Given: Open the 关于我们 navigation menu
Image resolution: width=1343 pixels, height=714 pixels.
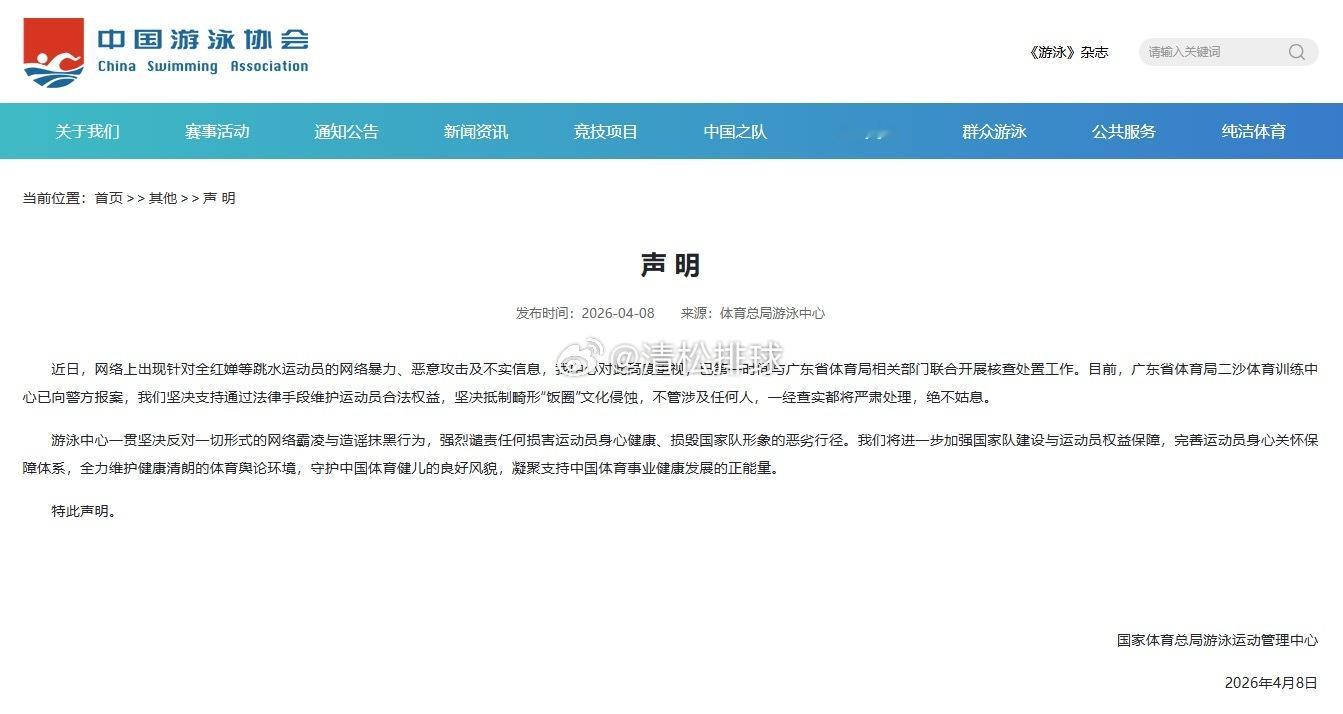Looking at the screenshot, I should point(88,131).
